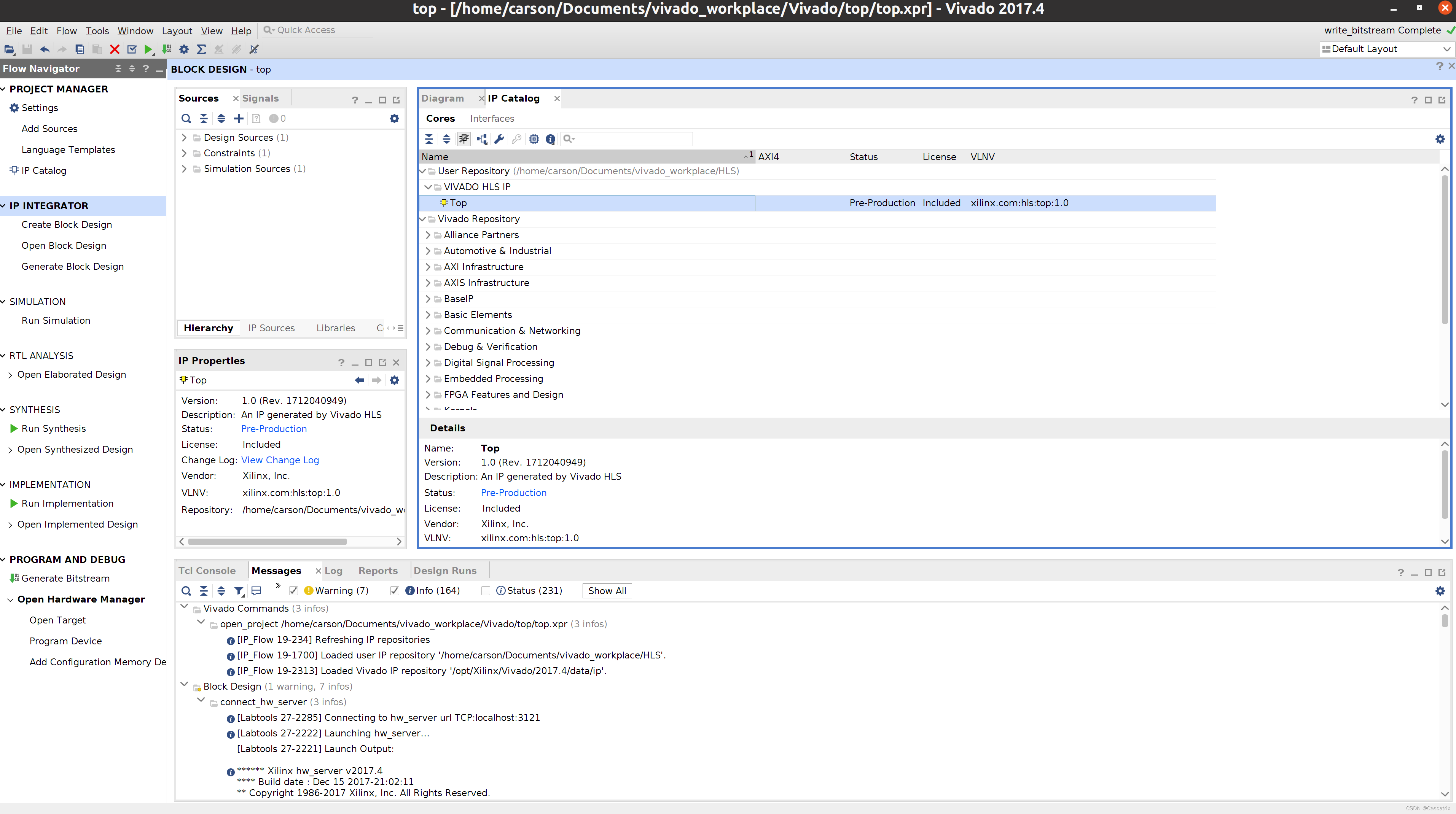The width and height of the screenshot is (1456, 814).
Task: Click Run Synthesis in Flow Navigator
Action: coord(54,429)
